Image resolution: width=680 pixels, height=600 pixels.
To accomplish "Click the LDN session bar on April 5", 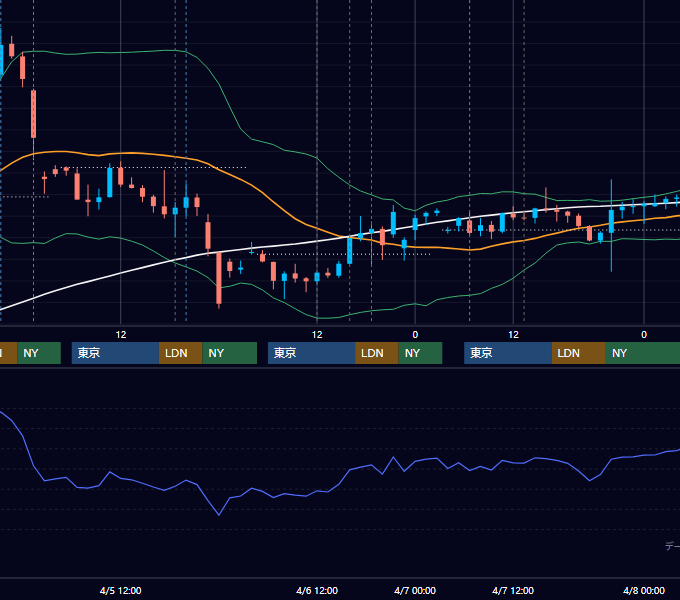I will coord(180,353).
